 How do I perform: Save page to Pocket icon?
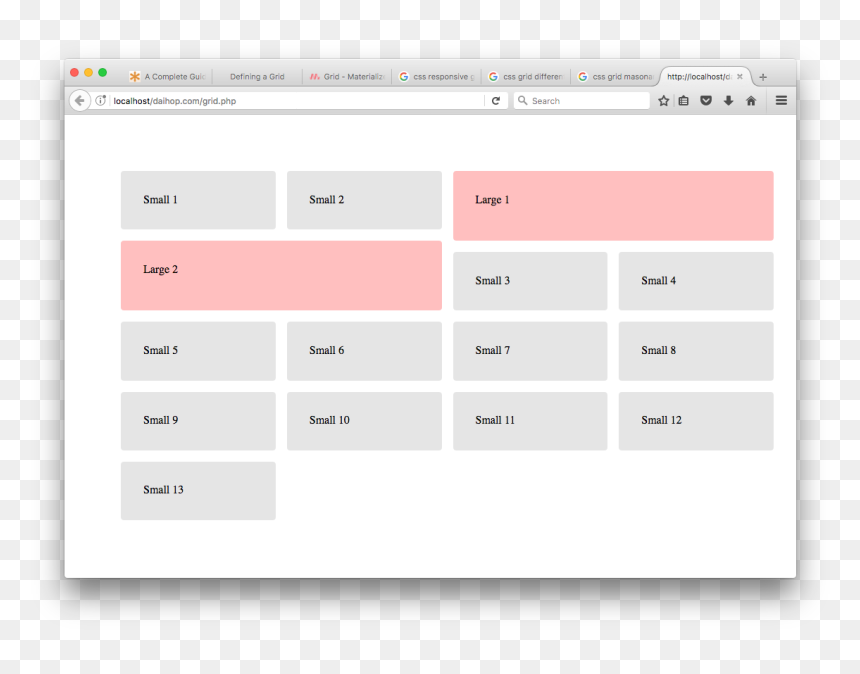pyautogui.click(x=706, y=100)
